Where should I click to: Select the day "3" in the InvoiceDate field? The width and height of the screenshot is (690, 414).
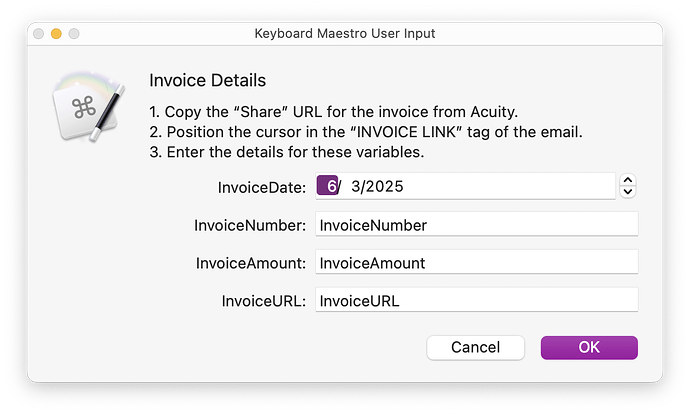[x=356, y=186]
